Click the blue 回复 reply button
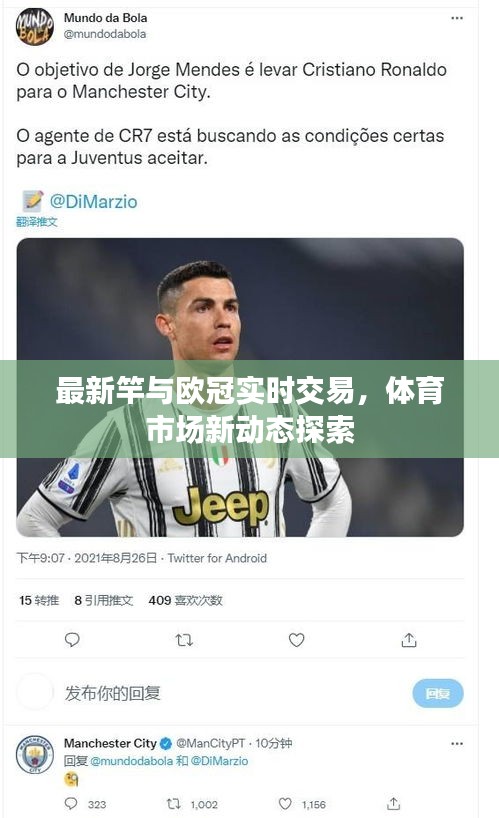This screenshot has width=499, height=818. click(x=437, y=693)
